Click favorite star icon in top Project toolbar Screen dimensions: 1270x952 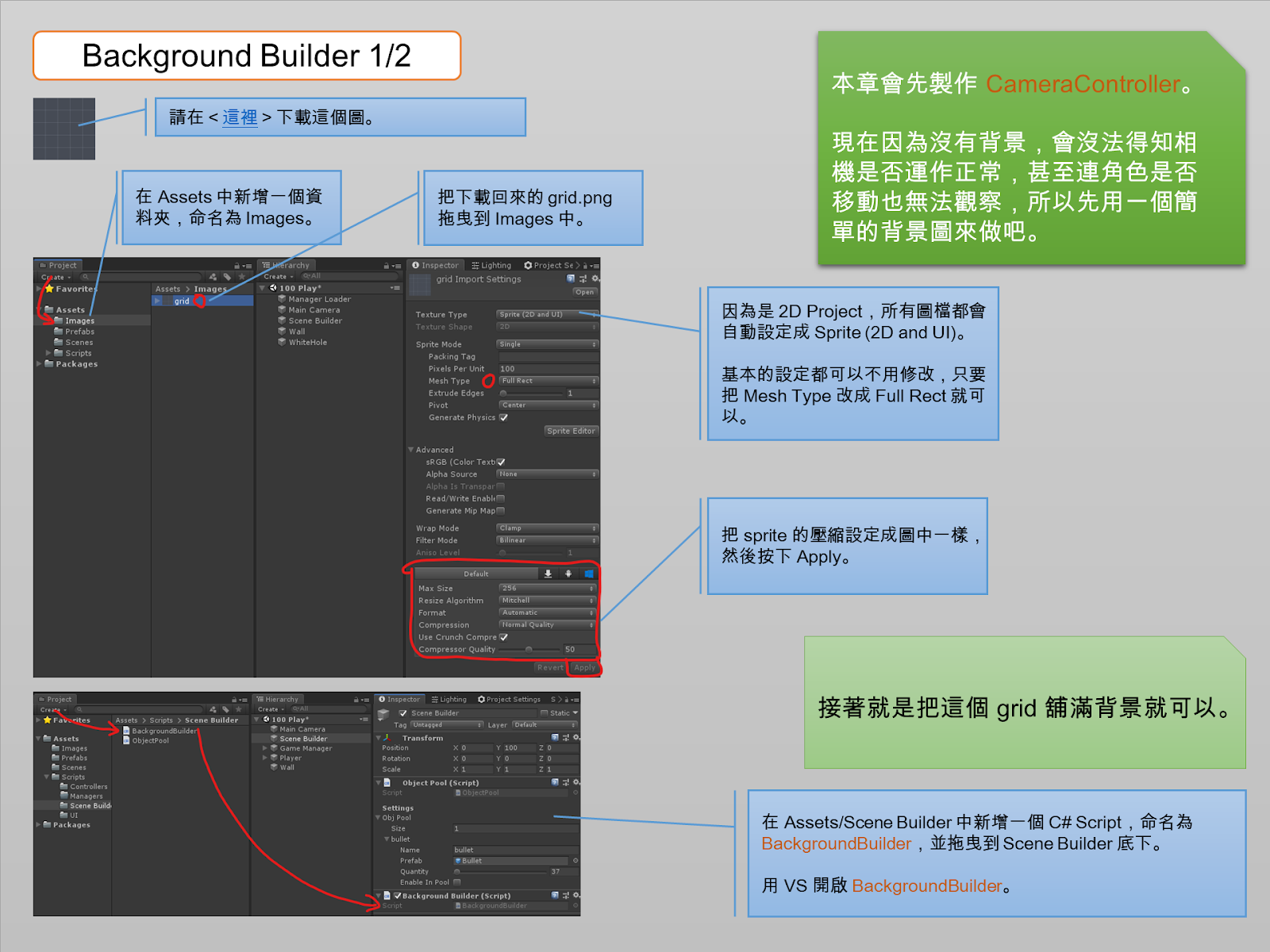click(x=241, y=278)
